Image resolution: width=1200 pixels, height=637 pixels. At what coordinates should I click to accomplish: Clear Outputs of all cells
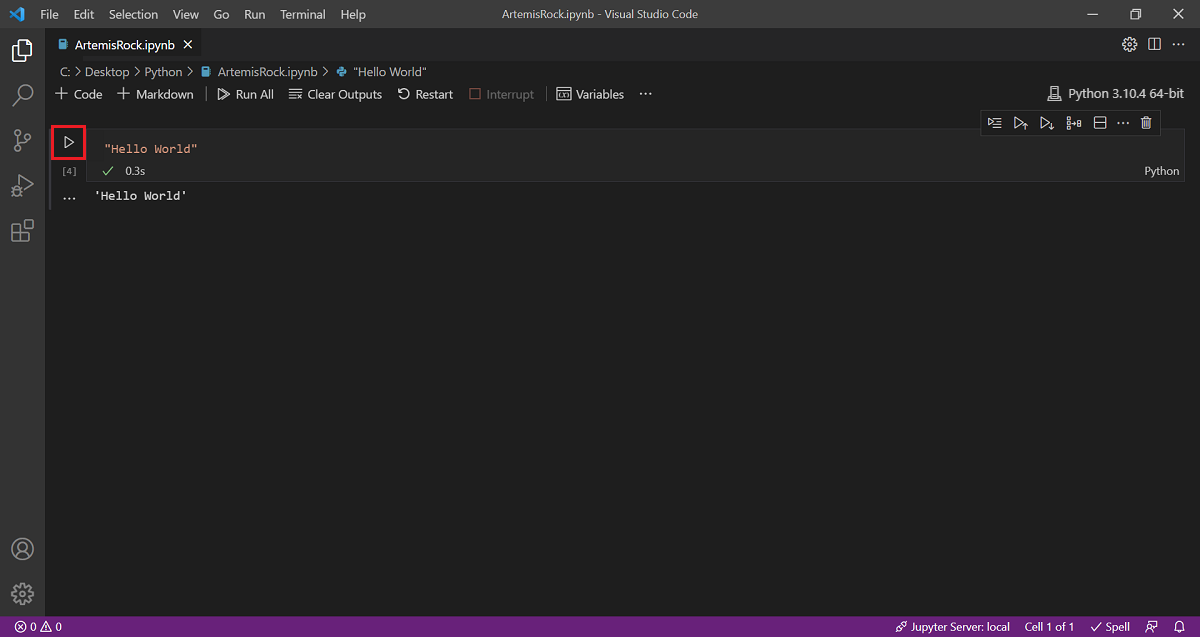(x=335, y=94)
